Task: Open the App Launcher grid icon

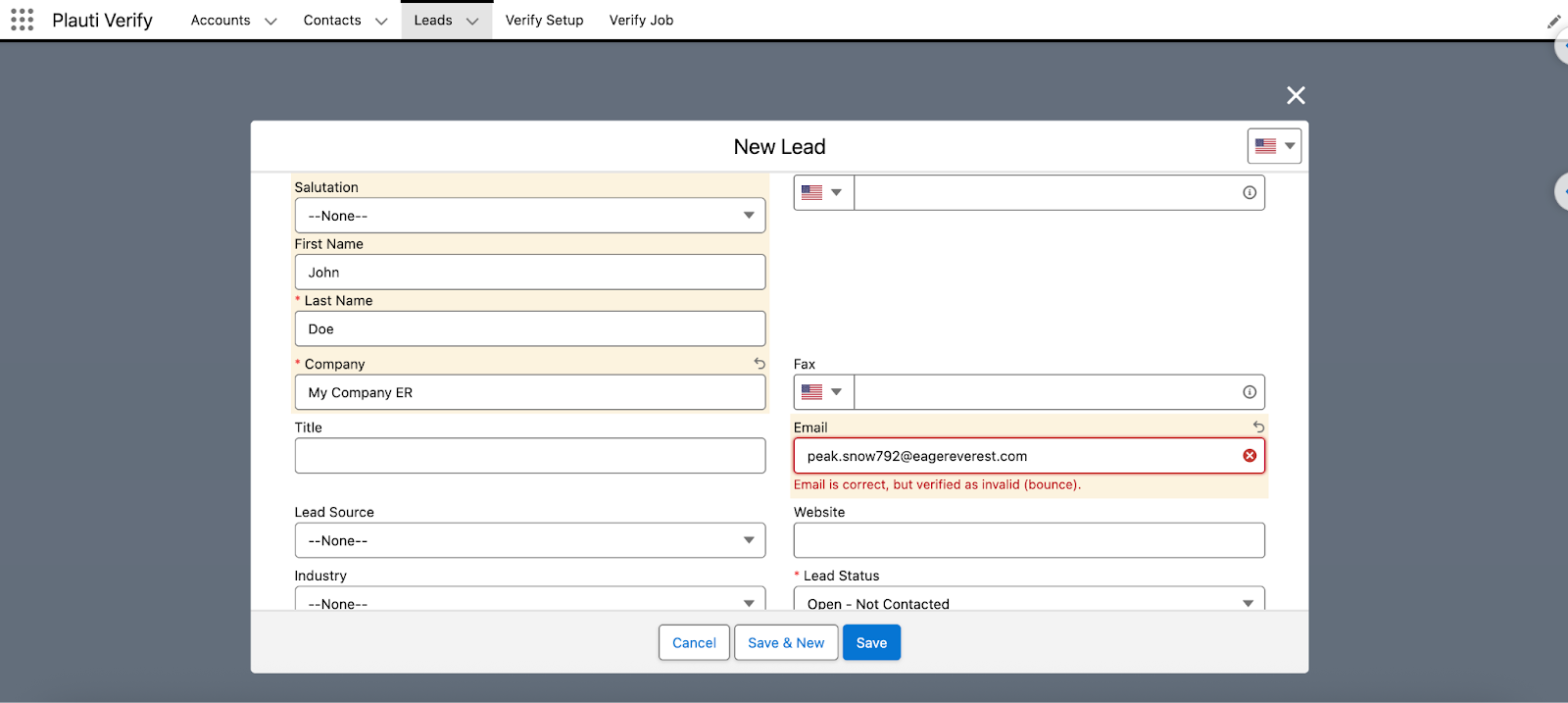Action: pyautogui.click(x=22, y=20)
